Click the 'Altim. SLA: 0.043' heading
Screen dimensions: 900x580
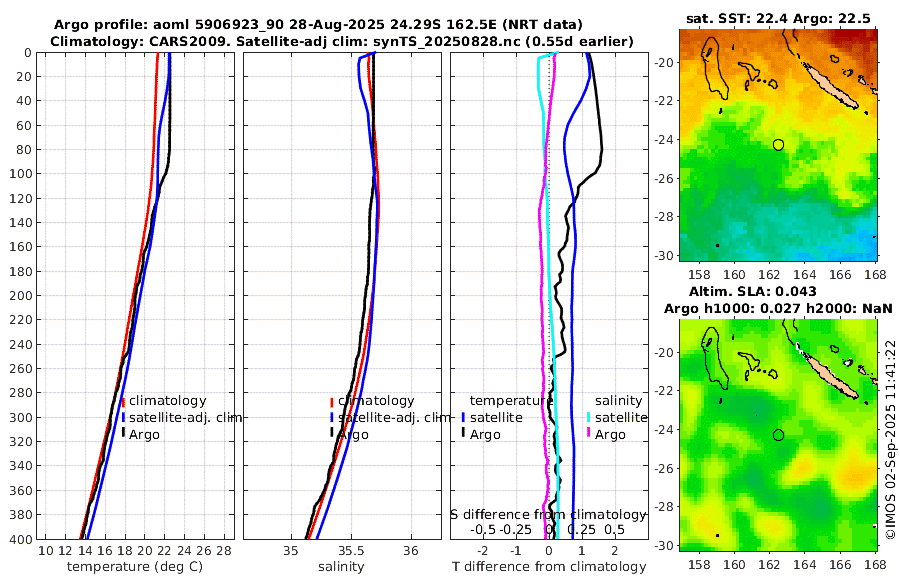tap(752, 291)
